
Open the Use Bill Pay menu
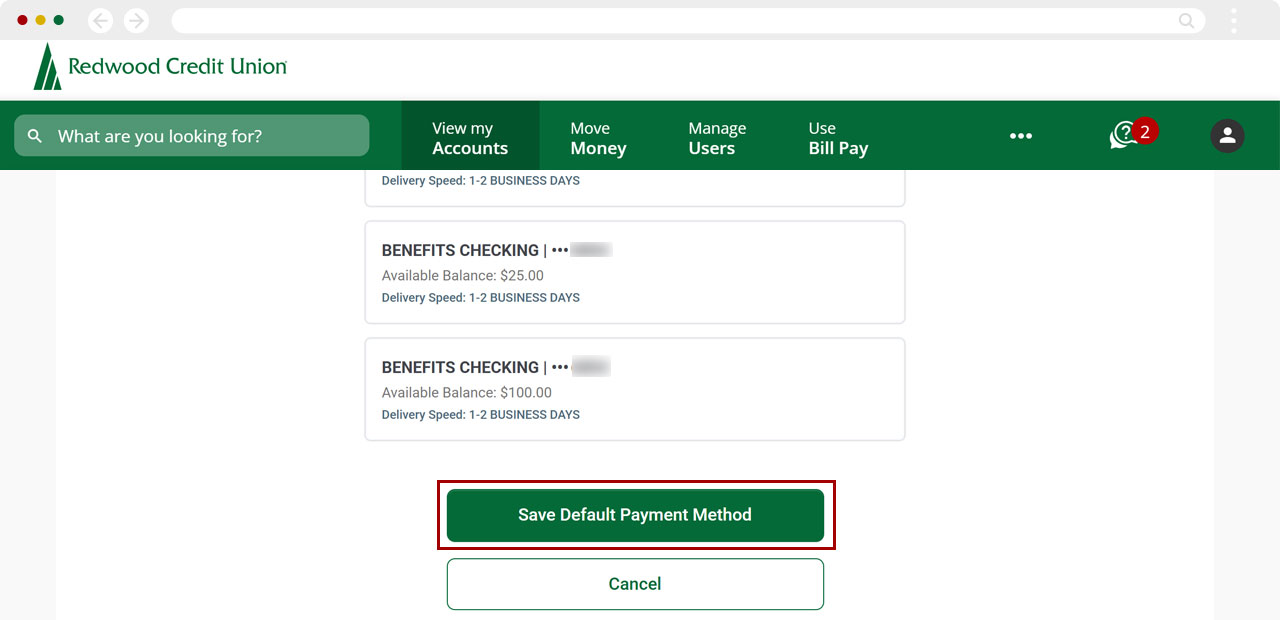click(x=838, y=138)
